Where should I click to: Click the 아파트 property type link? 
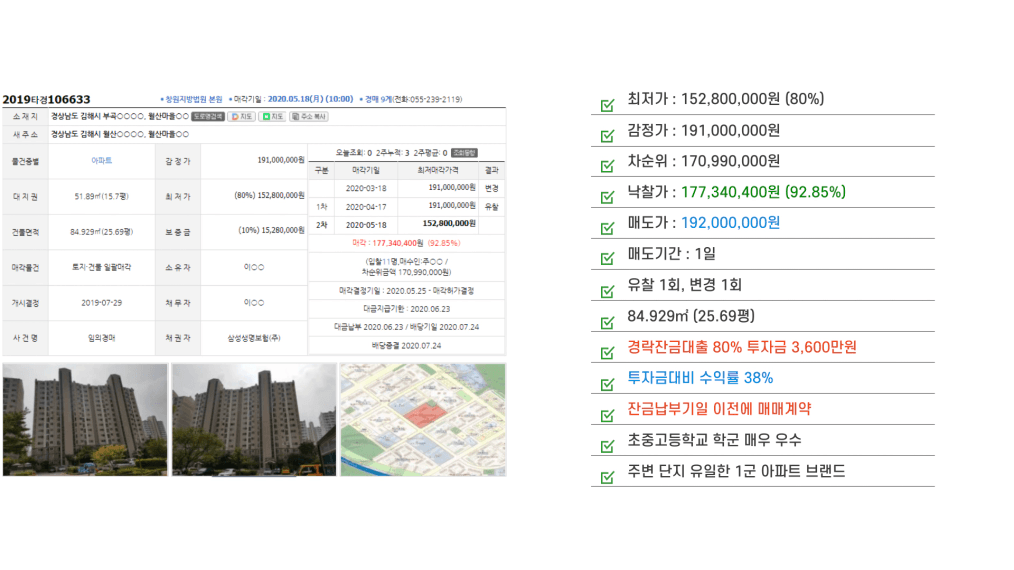(x=102, y=159)
